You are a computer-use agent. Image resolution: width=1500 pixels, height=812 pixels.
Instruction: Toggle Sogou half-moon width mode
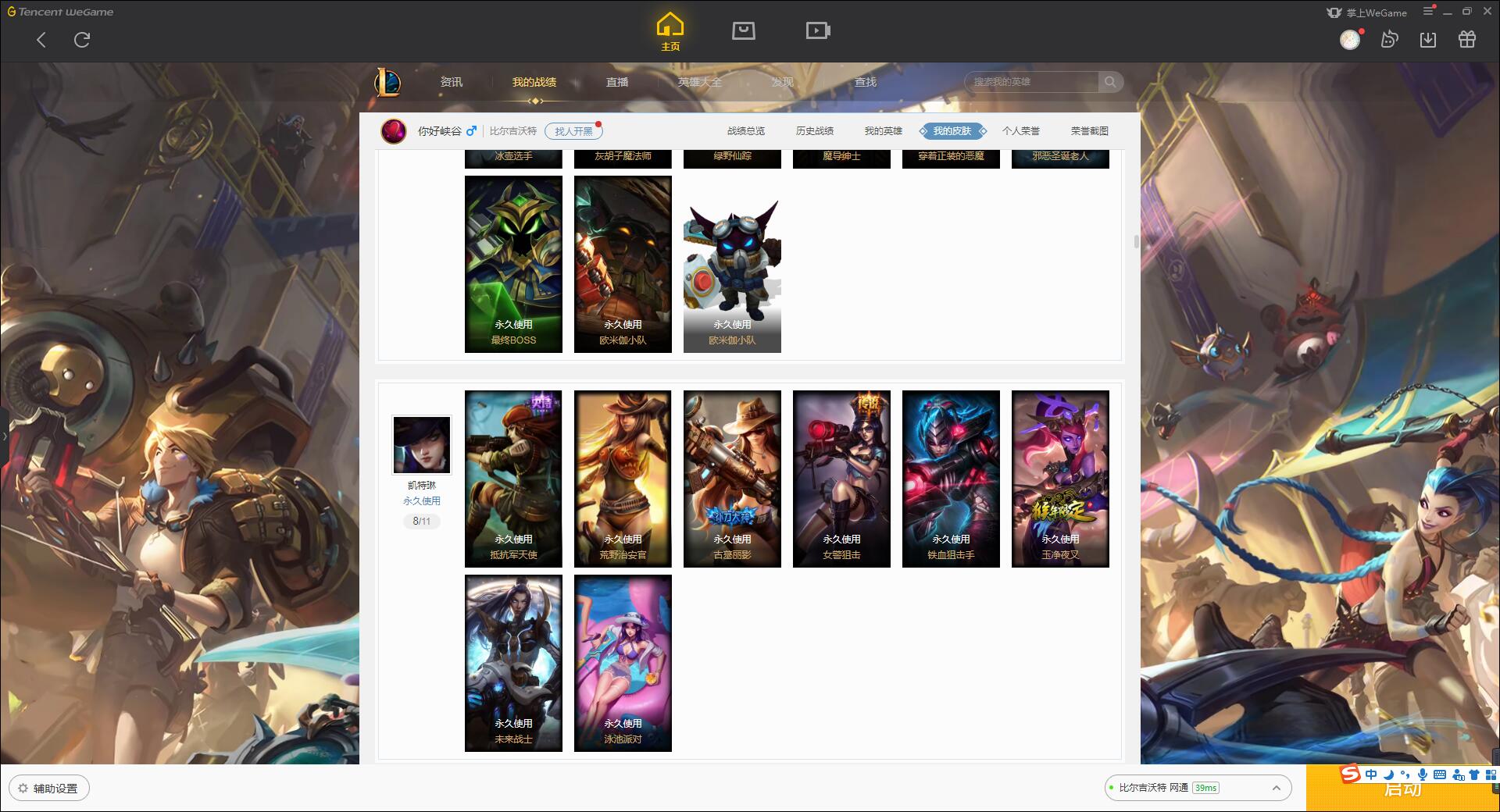(x=1388, y=775)
